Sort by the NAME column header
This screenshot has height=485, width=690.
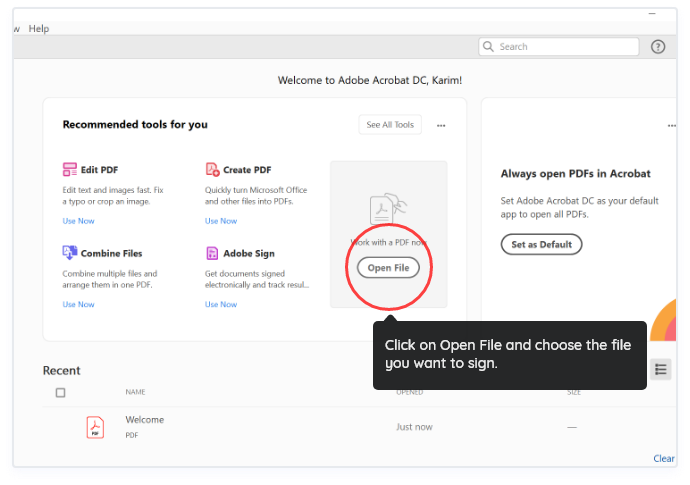(135, 392)
